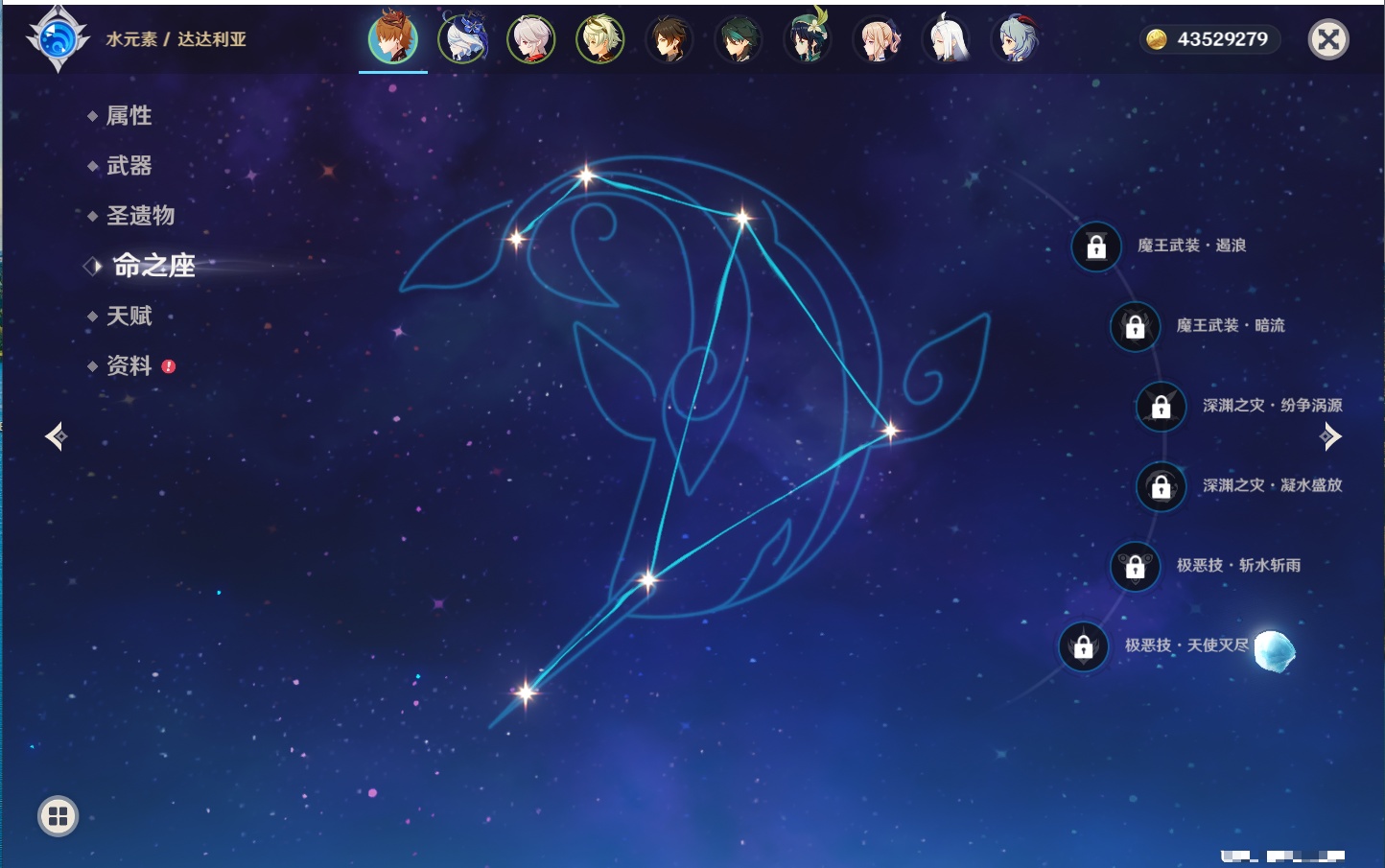
Task: Select the character portrait with blue hat
Action: click(462, 39)
